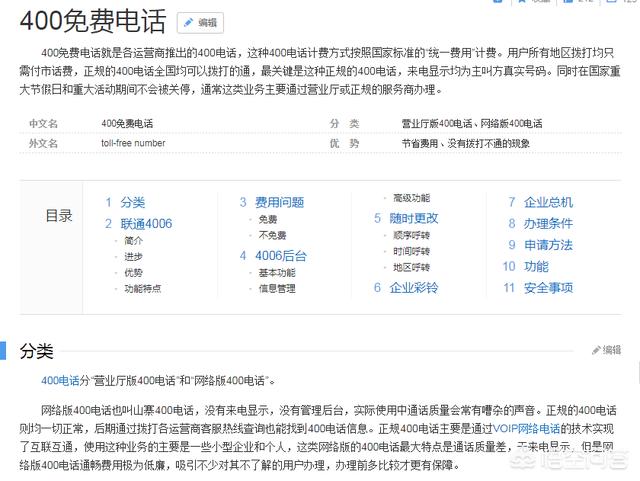Image resolution: width=640 pixels, height=481 pixels.
Task: Open the 费用问题 contents entry
Action: coord(280,202)
